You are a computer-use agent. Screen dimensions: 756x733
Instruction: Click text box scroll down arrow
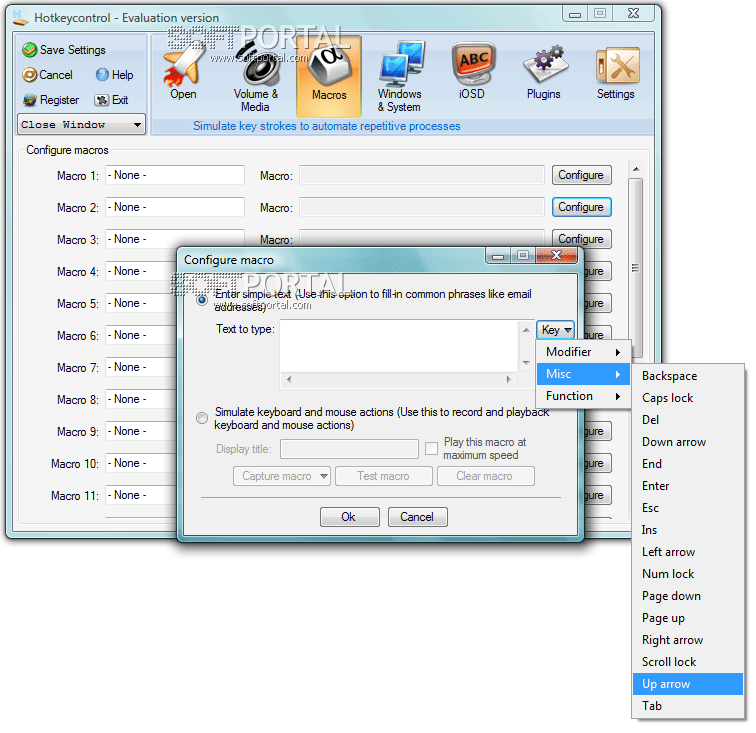pos(526,363)
